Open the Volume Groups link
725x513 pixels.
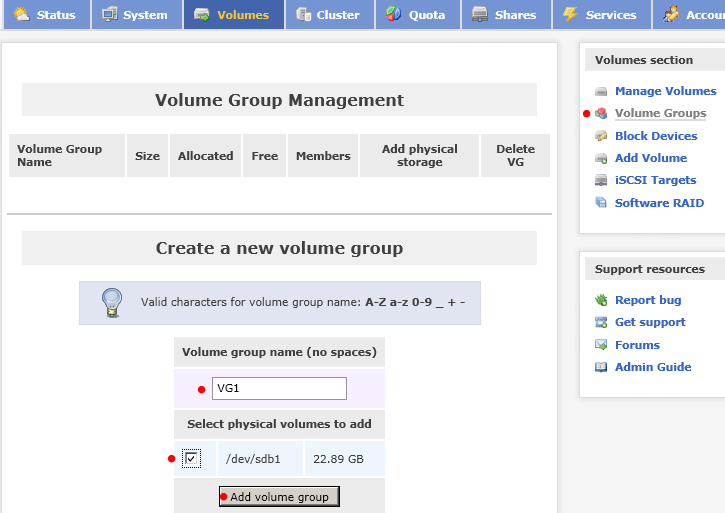point(660,113)
